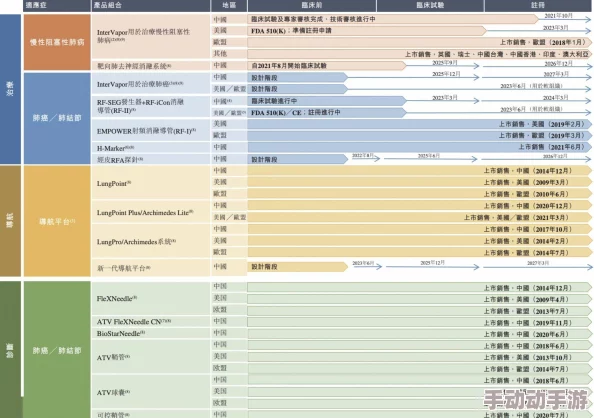Click product 靶向肺去神經消融系統

click(x=134, y=66)
